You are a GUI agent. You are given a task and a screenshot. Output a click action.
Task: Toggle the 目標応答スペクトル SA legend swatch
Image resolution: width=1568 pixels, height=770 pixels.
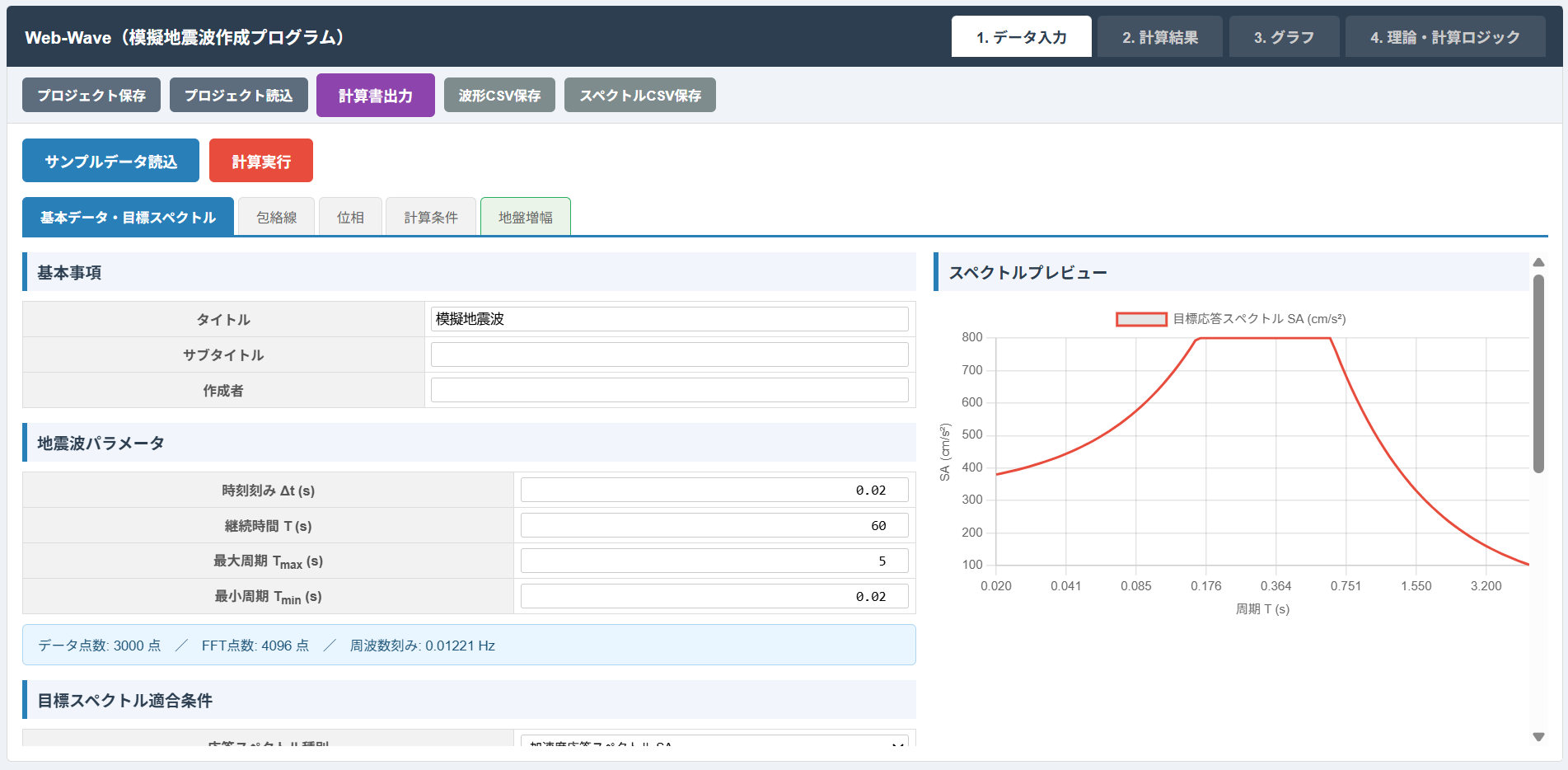(x=1141, y=319)
